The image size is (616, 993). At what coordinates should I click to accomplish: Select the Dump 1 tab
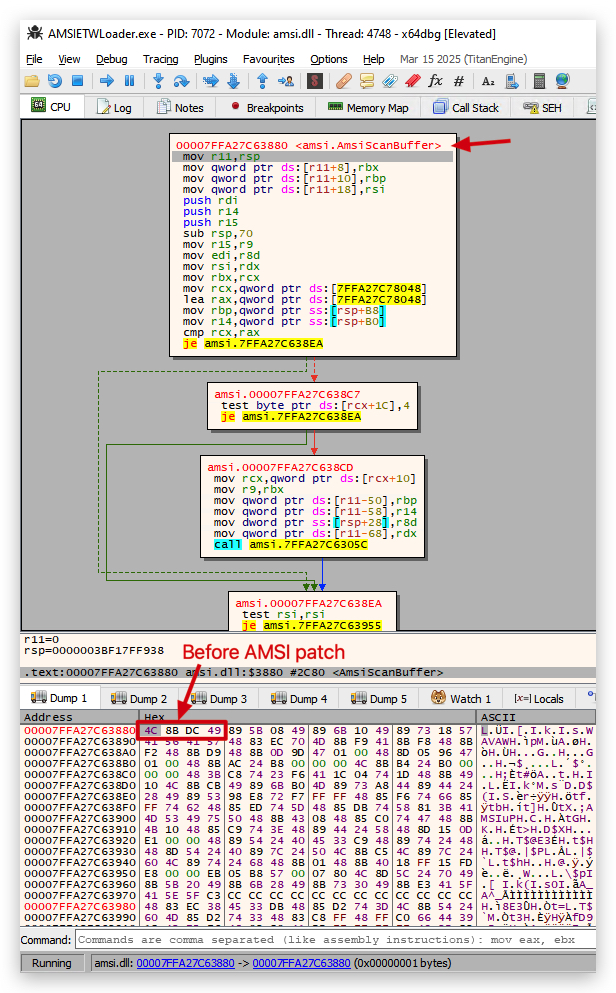coord(60,698)
